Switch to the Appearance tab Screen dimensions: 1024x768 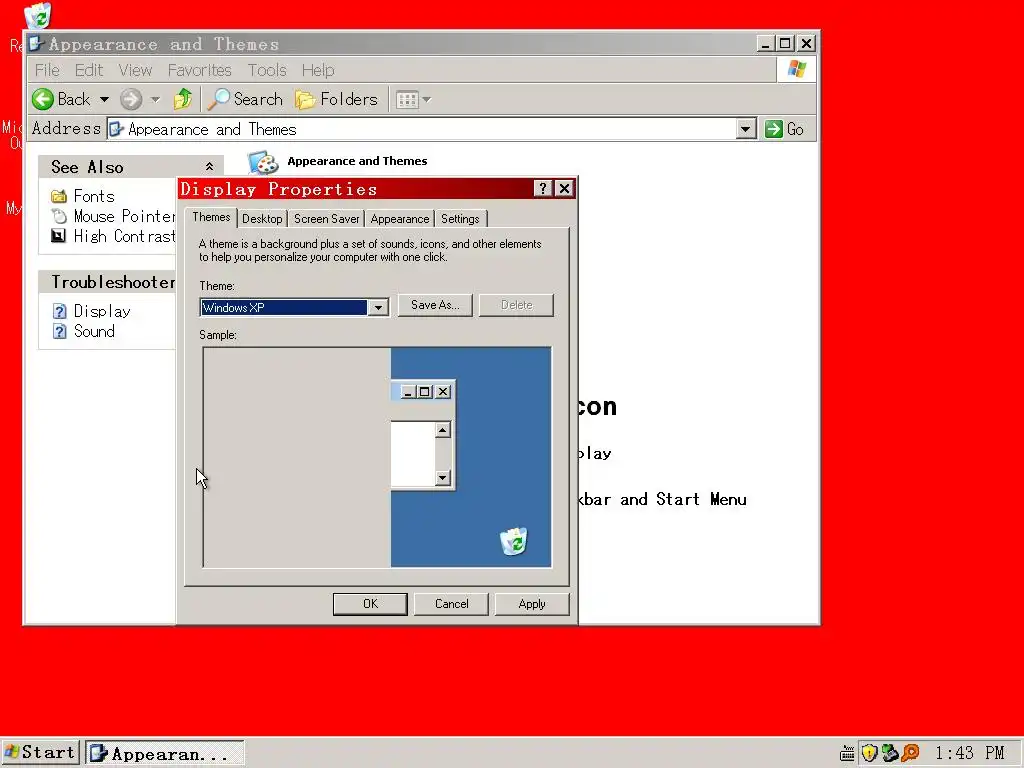(400, 219)
